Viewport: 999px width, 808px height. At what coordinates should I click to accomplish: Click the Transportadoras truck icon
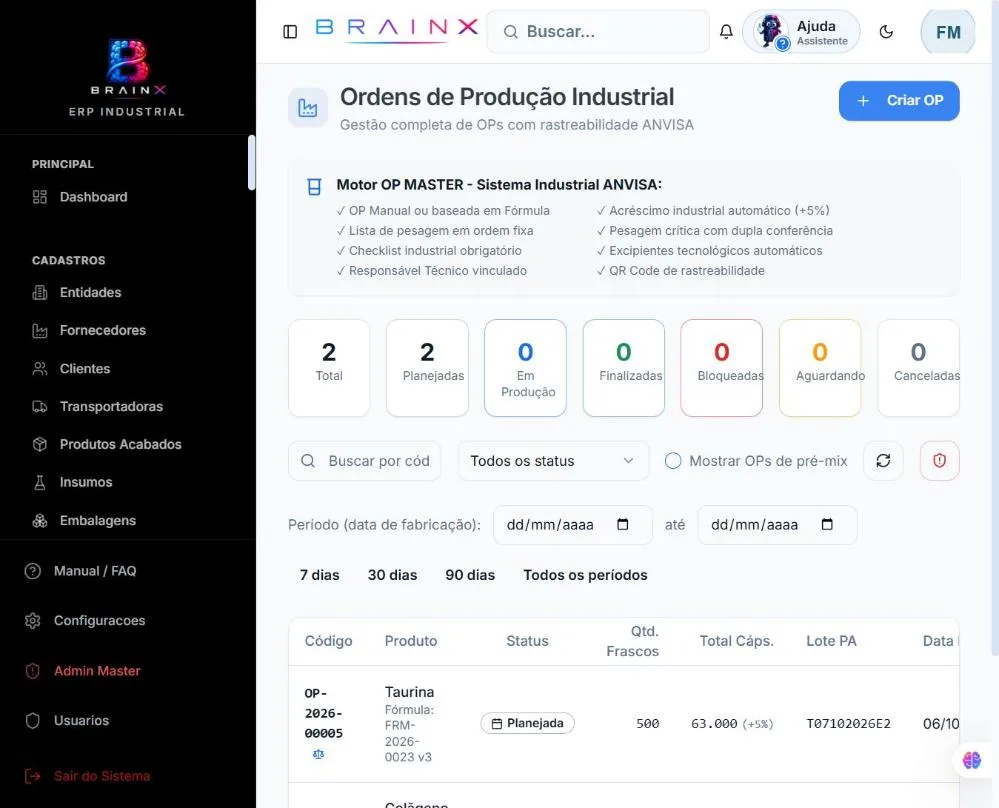tap(40, 407)
